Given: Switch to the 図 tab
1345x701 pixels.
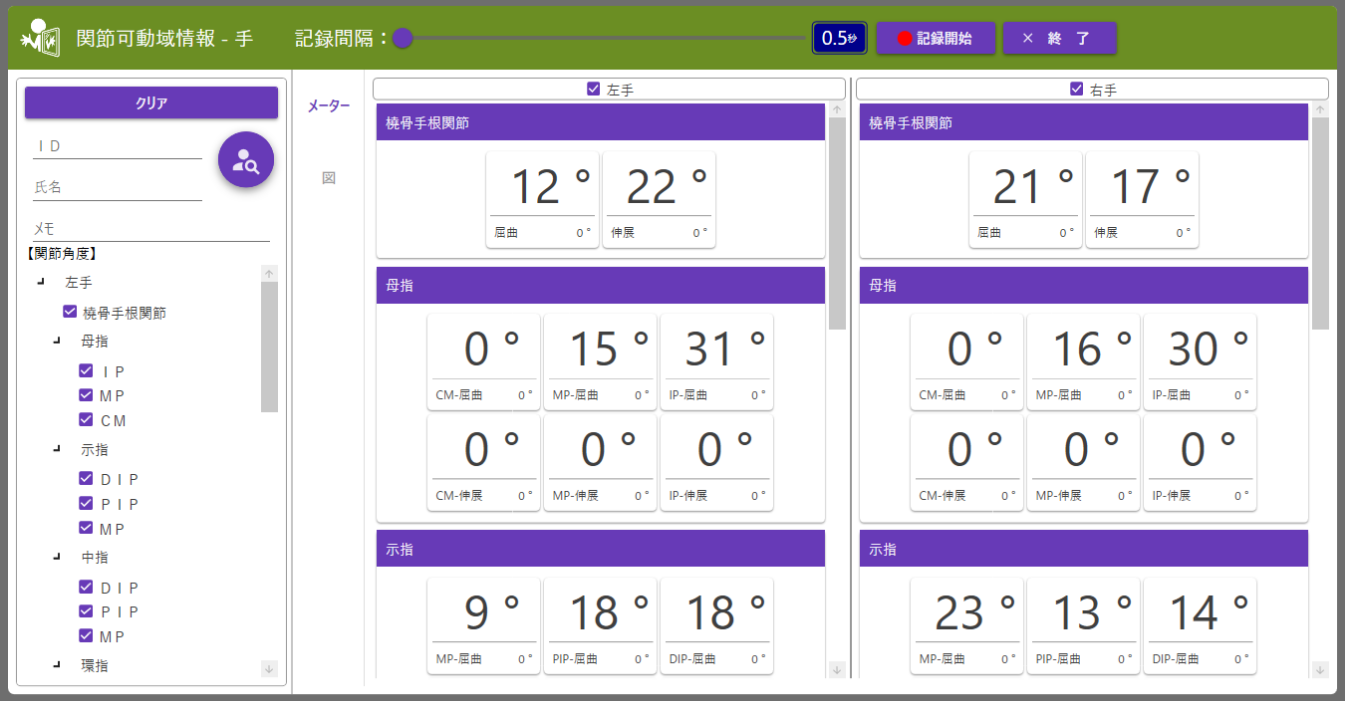Looking at the screenshot, I should (328, 177).
